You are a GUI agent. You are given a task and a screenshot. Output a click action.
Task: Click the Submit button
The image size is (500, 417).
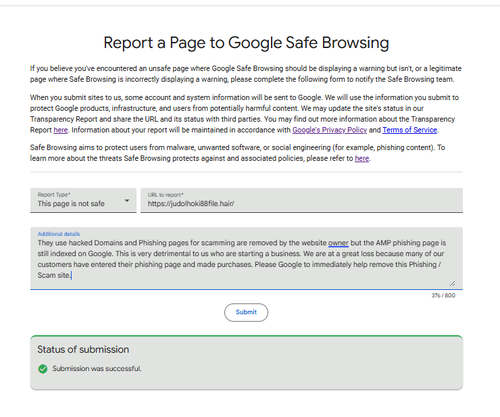click(246, 312)
